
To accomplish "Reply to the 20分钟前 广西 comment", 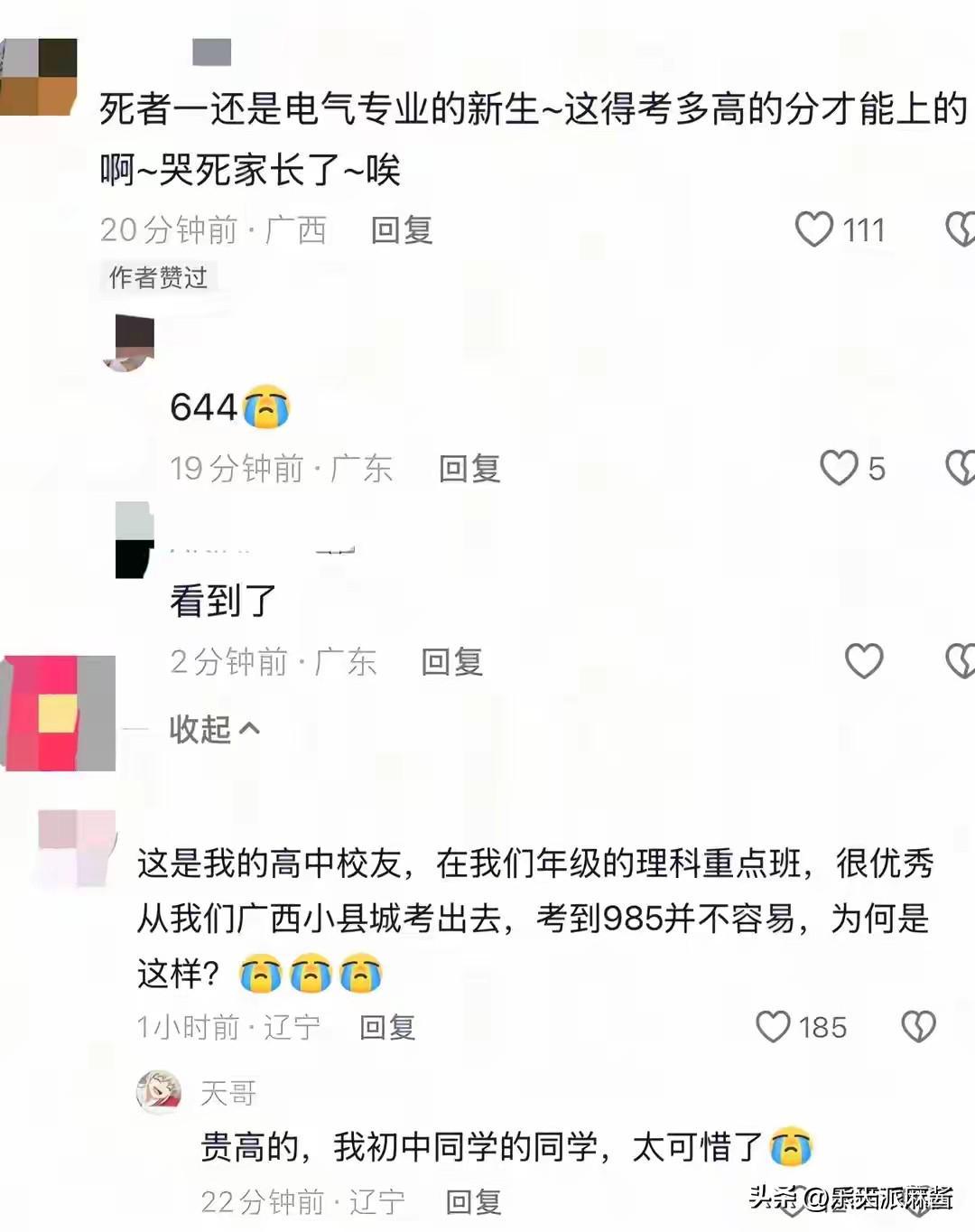I will click(402, 229).
